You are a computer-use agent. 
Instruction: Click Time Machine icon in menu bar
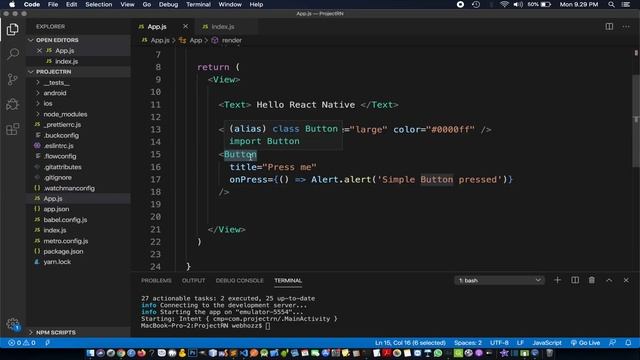pyautogui.click(x=476, y=4)
